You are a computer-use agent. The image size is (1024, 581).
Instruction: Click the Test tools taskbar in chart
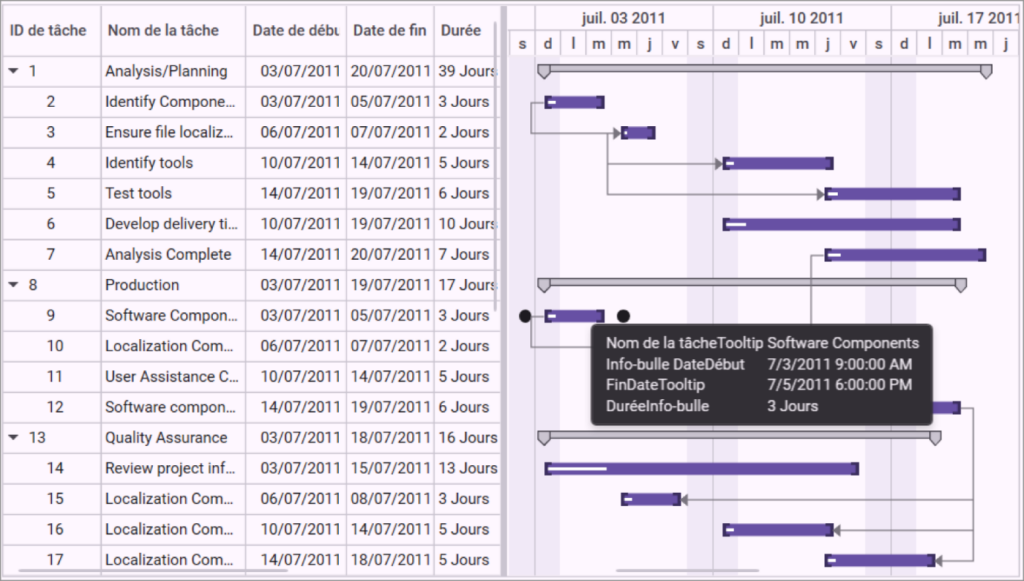point(893,194)
